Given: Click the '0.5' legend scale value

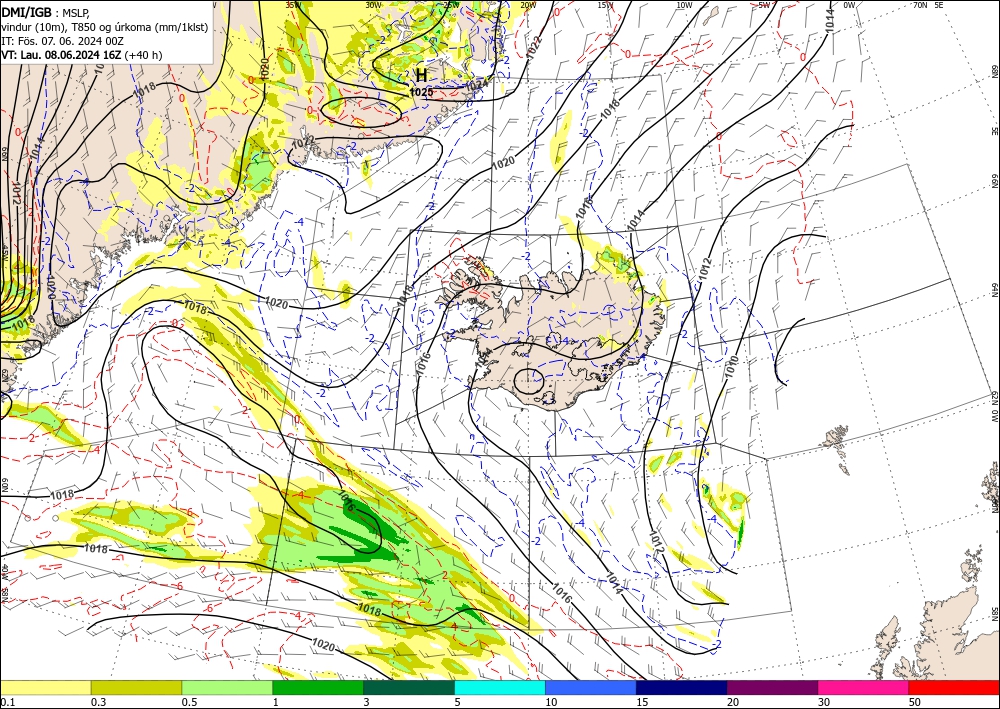Looking at the screenshot, I should [189, 702].
